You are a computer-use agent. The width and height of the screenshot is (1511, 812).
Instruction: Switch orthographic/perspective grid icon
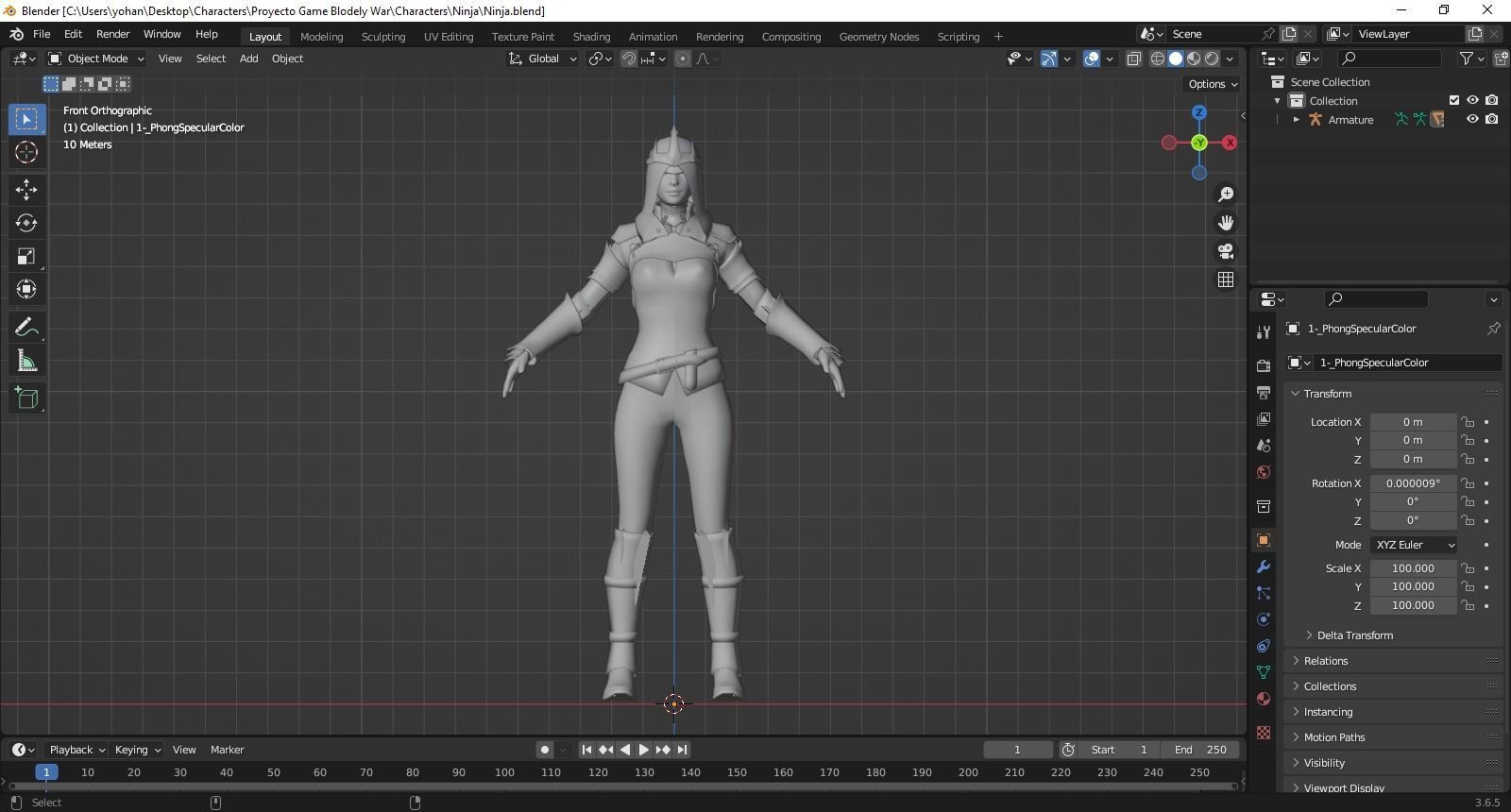point(1226,279)
